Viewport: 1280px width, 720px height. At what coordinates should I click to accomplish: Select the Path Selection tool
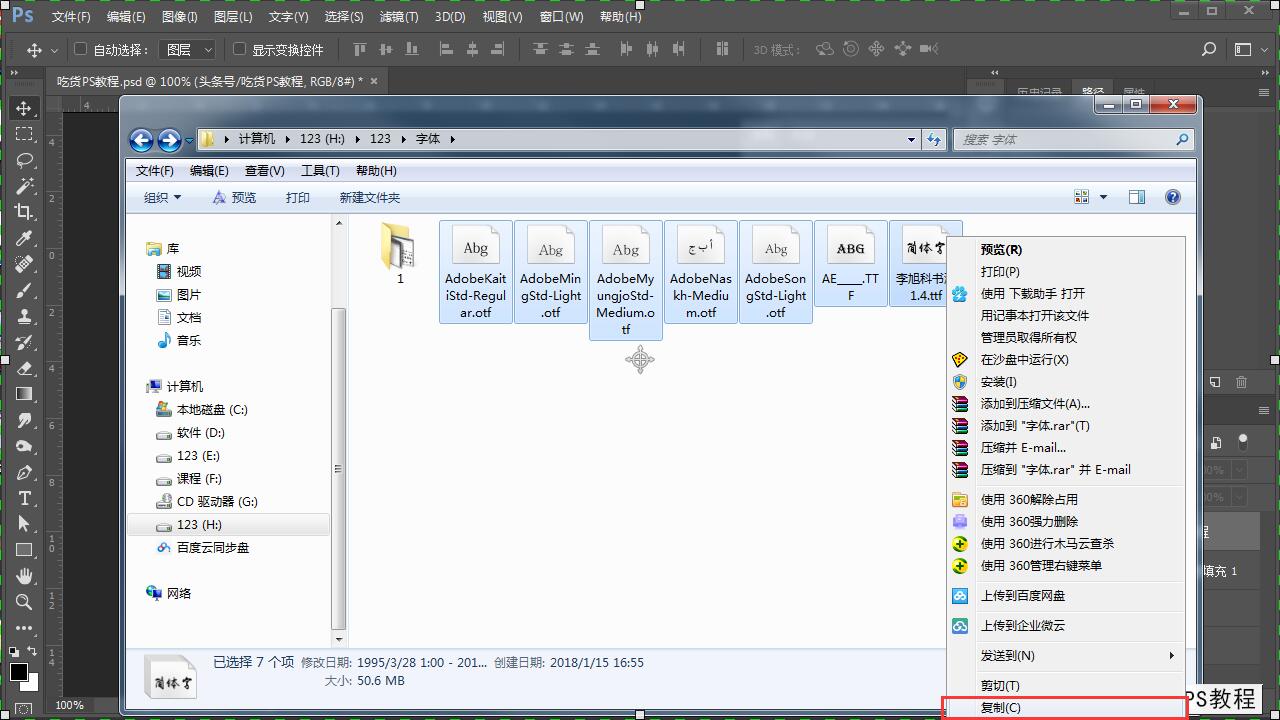pos(25,524)
